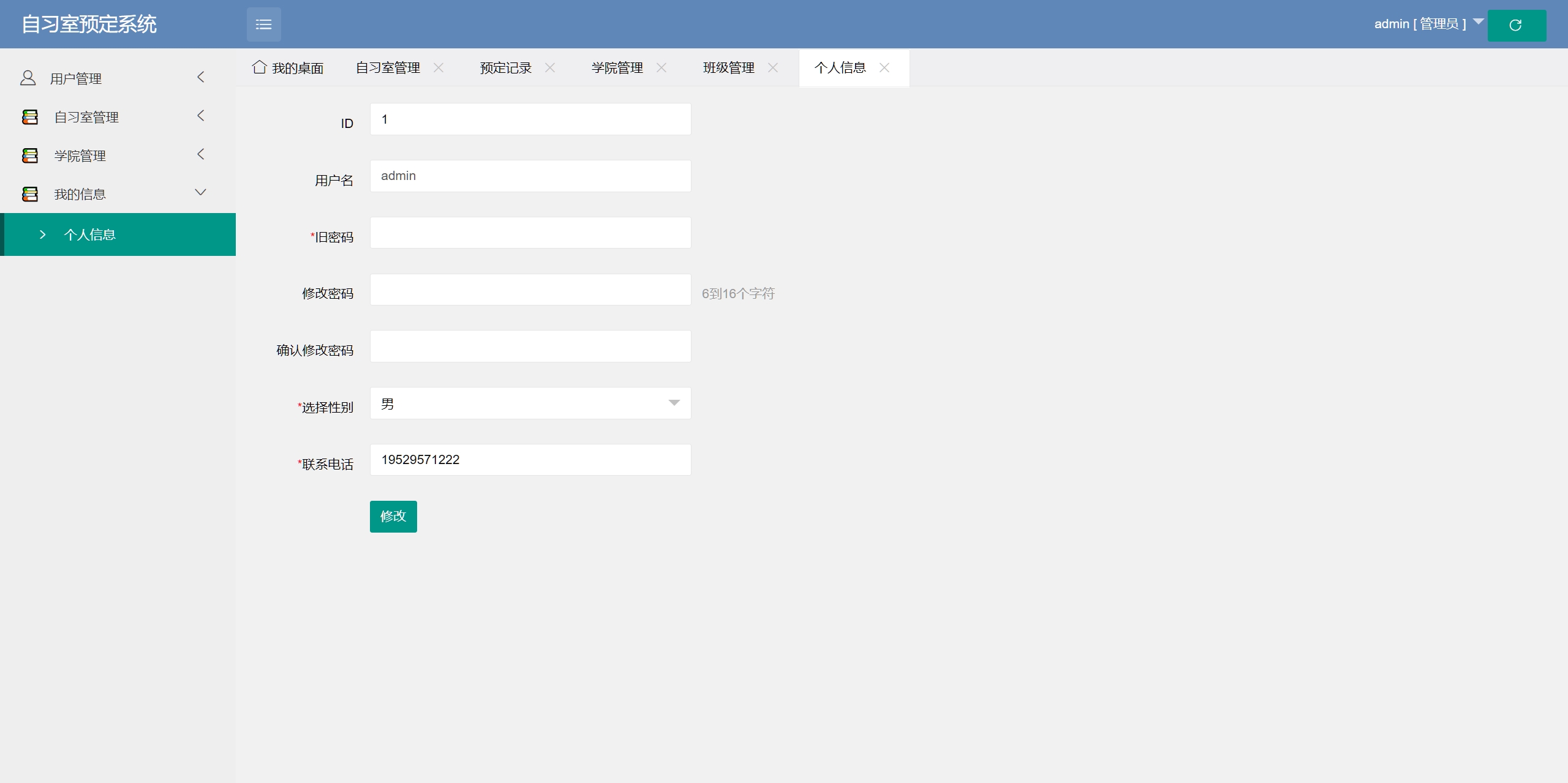Click the 用户名 input field
This screenshot has width=1568, height=783.
tap(530, 176)
